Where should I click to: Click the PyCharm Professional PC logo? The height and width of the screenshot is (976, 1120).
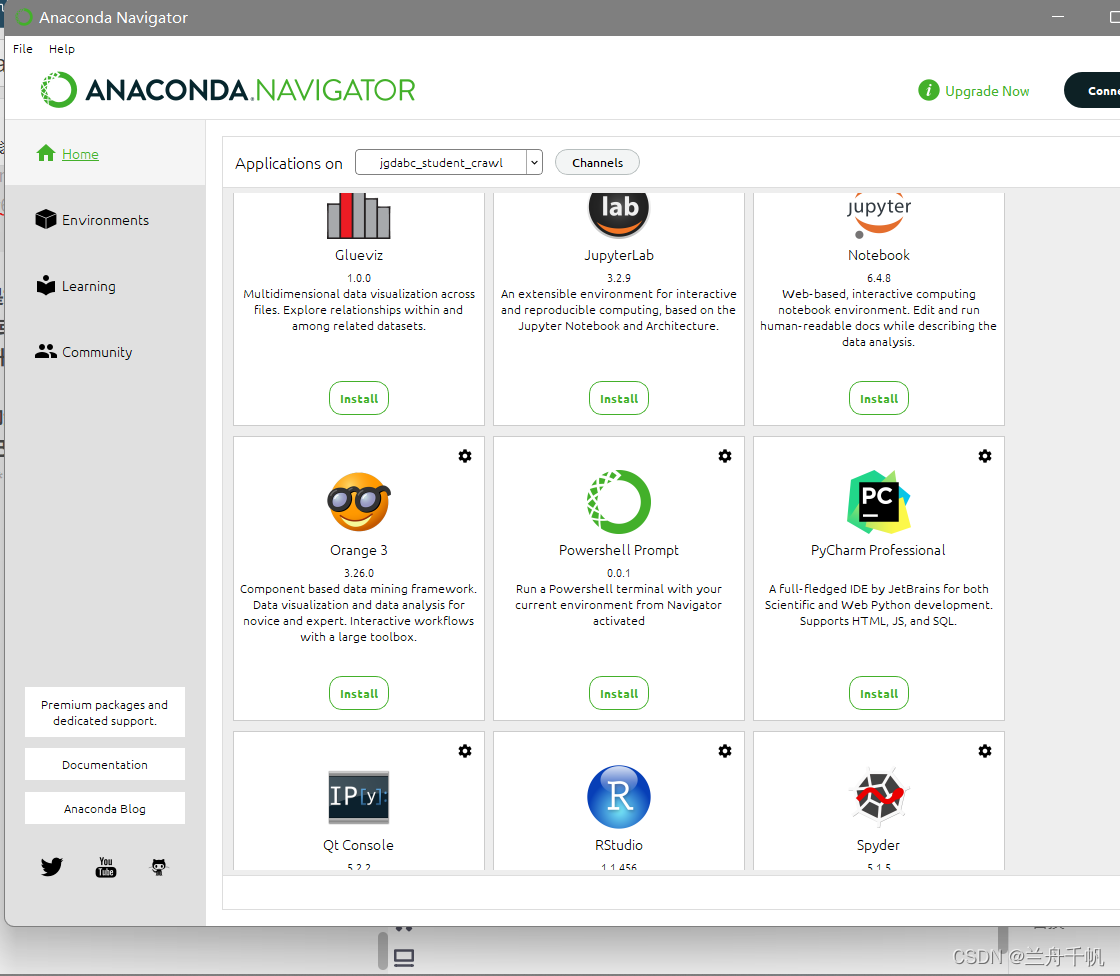click(879, 502)
